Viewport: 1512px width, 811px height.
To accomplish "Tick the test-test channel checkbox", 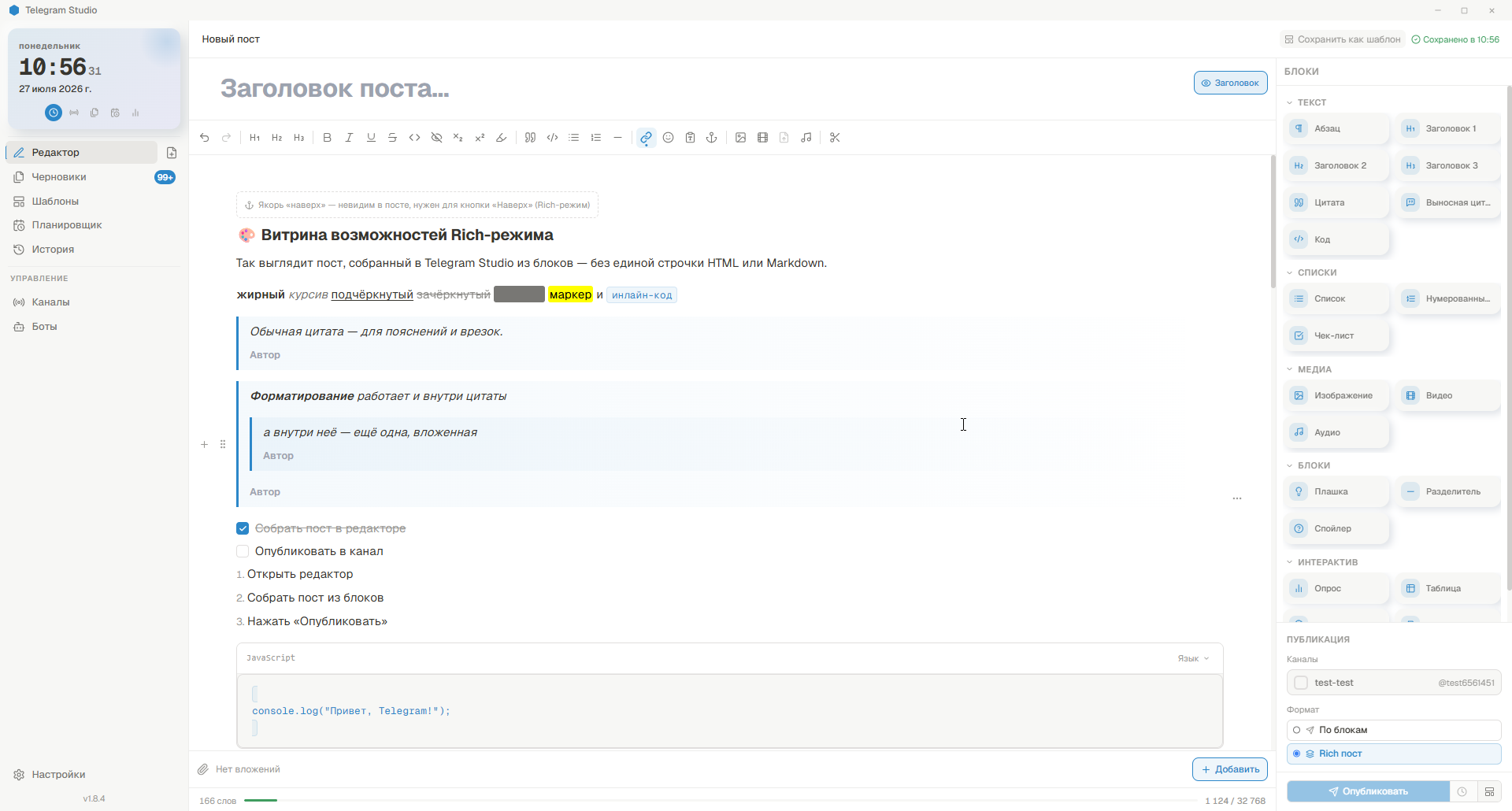I will [x=1301, y=683].
